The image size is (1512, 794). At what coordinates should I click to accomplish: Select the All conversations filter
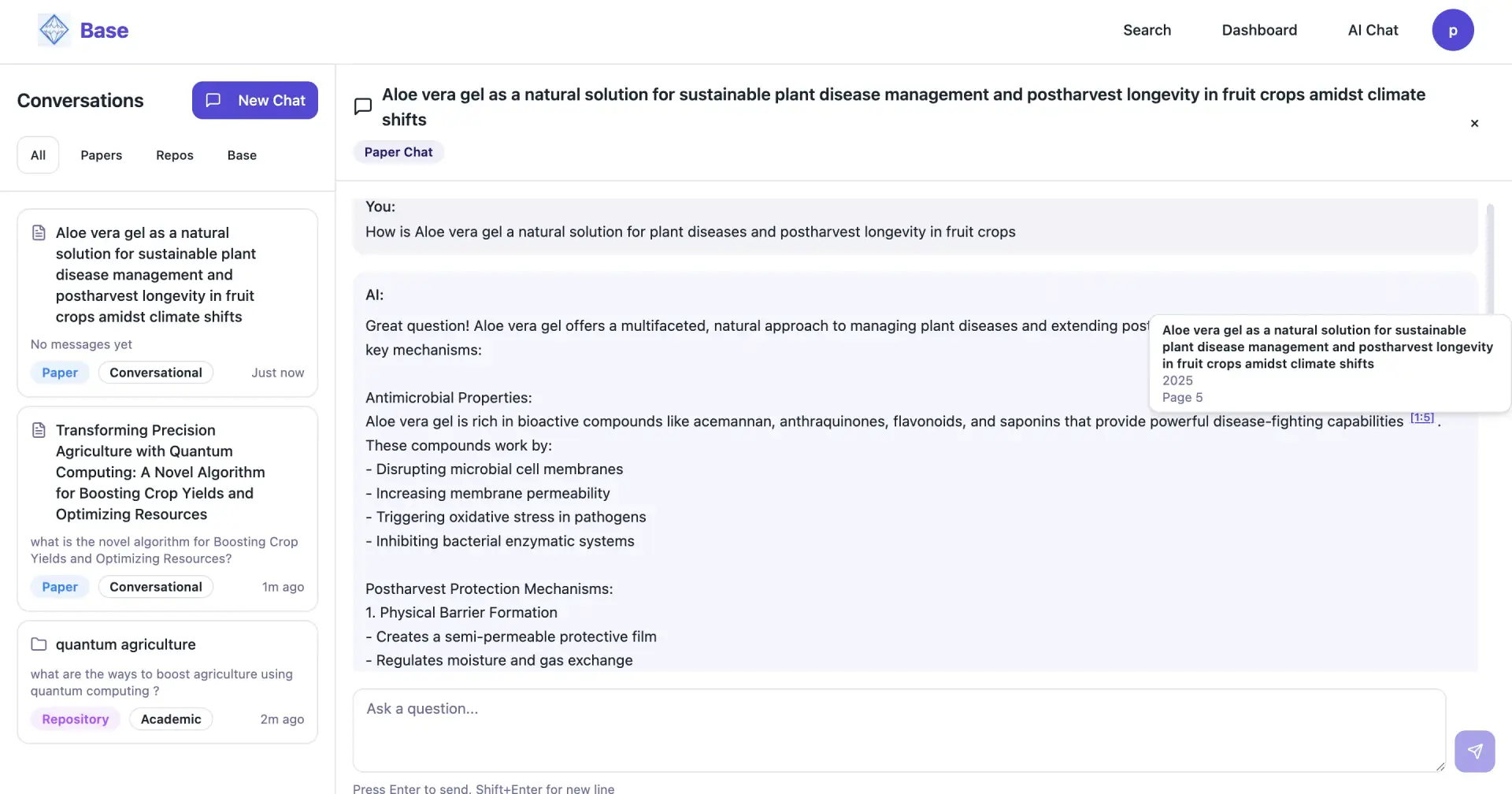point(38,154)
